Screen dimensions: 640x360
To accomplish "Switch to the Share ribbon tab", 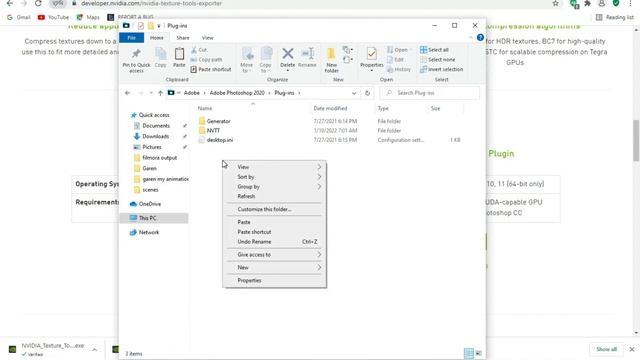I will click(x=183, y=38).
